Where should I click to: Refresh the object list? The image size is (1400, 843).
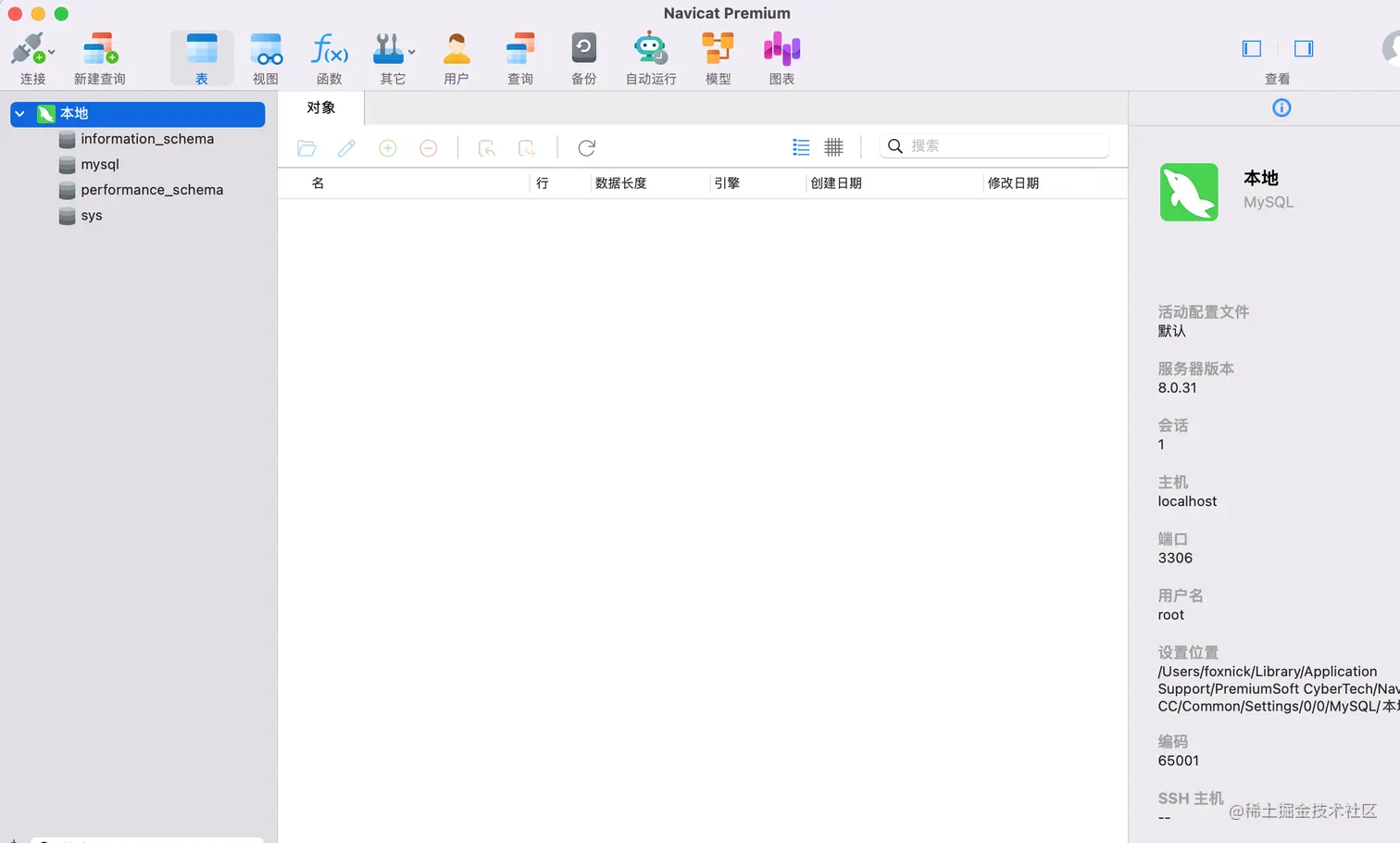586,147
